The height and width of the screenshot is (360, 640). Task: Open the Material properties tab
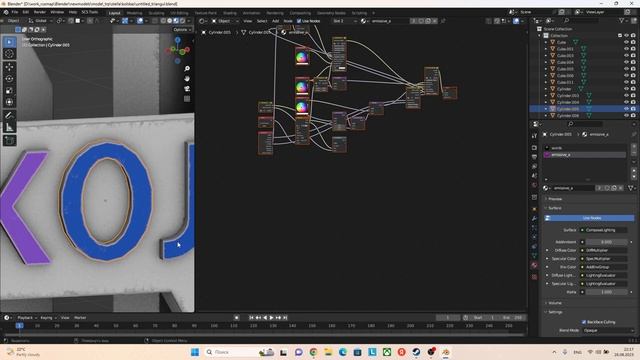click(x=534, y=265)
